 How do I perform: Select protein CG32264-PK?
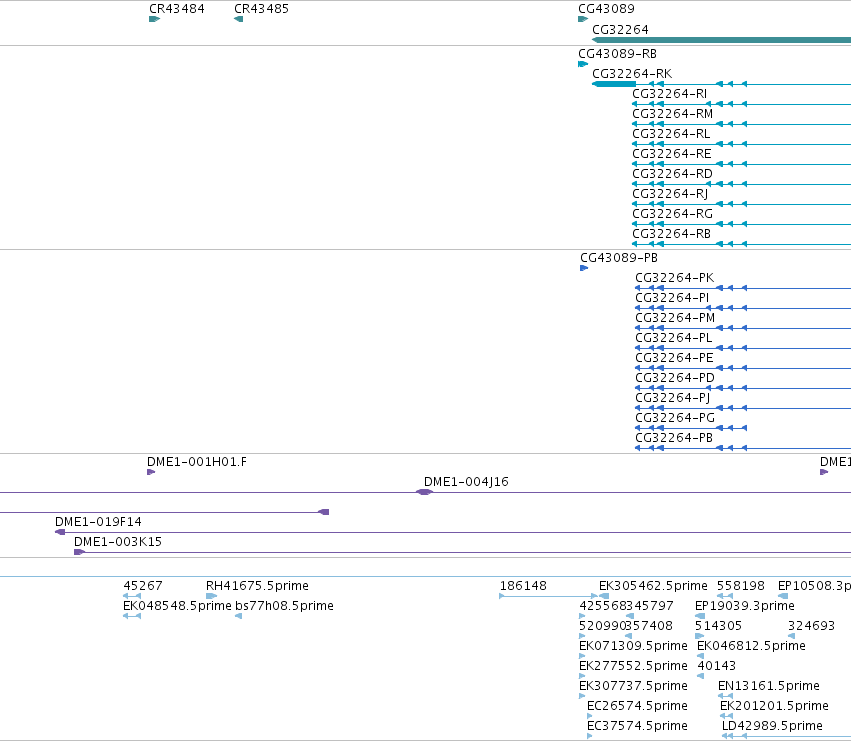coord(675,277)
